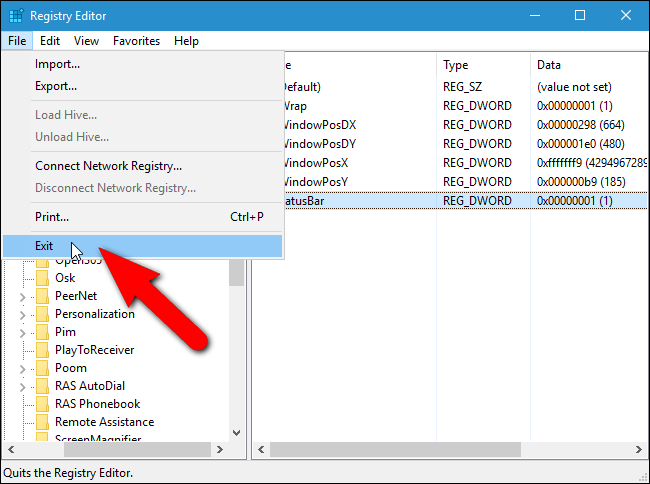Select Connect Network Registry... menu entry
Viewport: 650px width, 484px height.
click(142, 166)
